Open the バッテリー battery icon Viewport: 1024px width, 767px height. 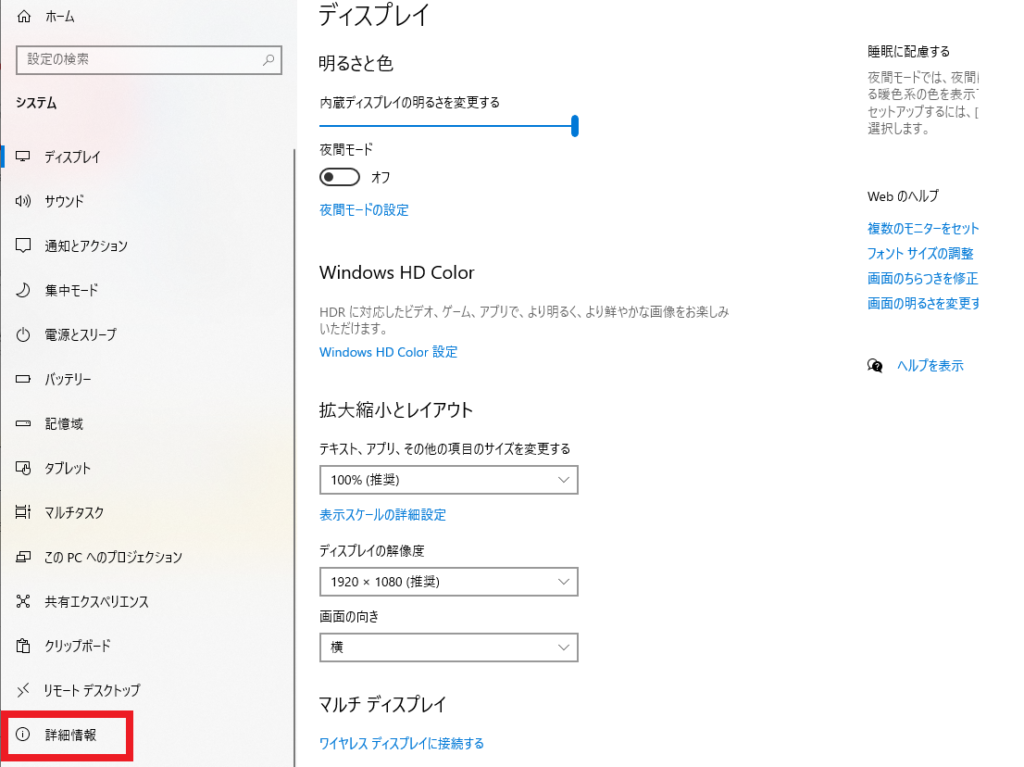pos(23,379)
